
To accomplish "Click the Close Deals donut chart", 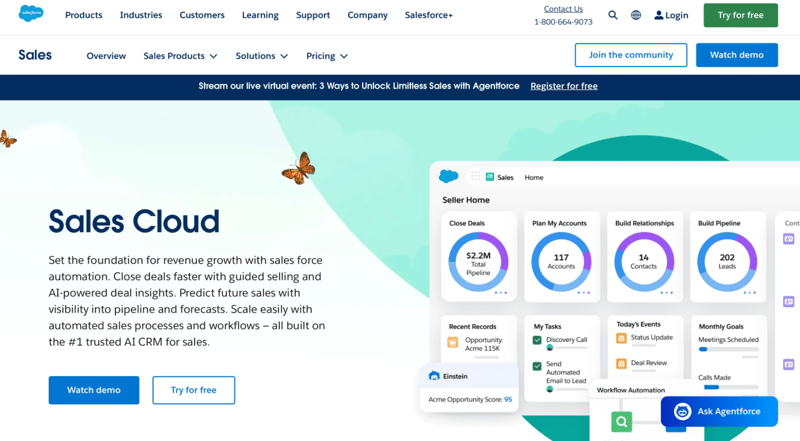I will tap(478, 262).
